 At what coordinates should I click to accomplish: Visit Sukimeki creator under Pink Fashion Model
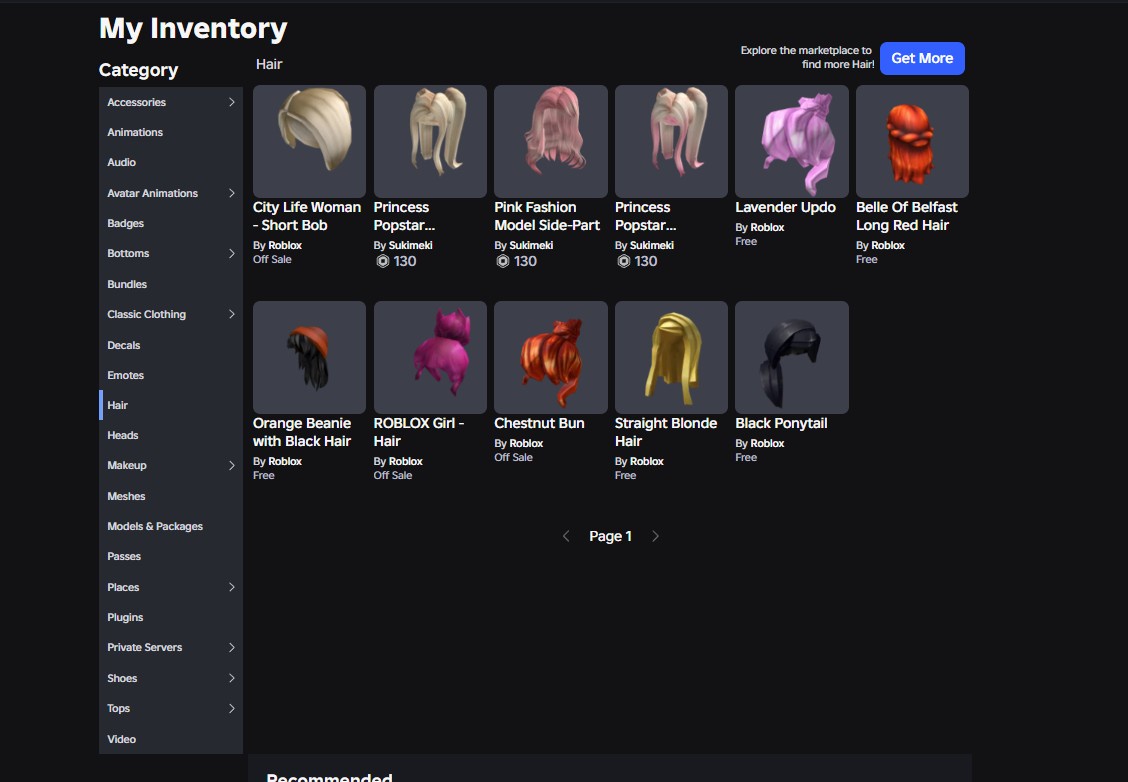[531, 245]
